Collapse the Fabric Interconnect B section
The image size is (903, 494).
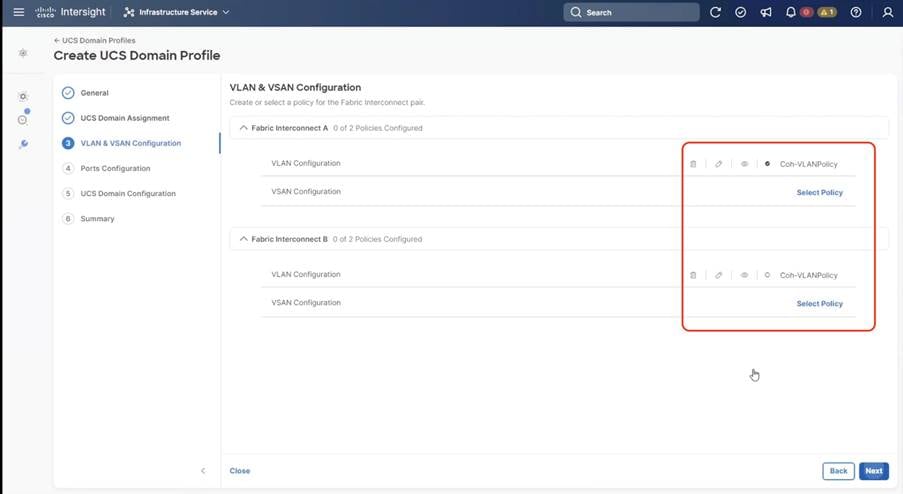coord(244,239)
